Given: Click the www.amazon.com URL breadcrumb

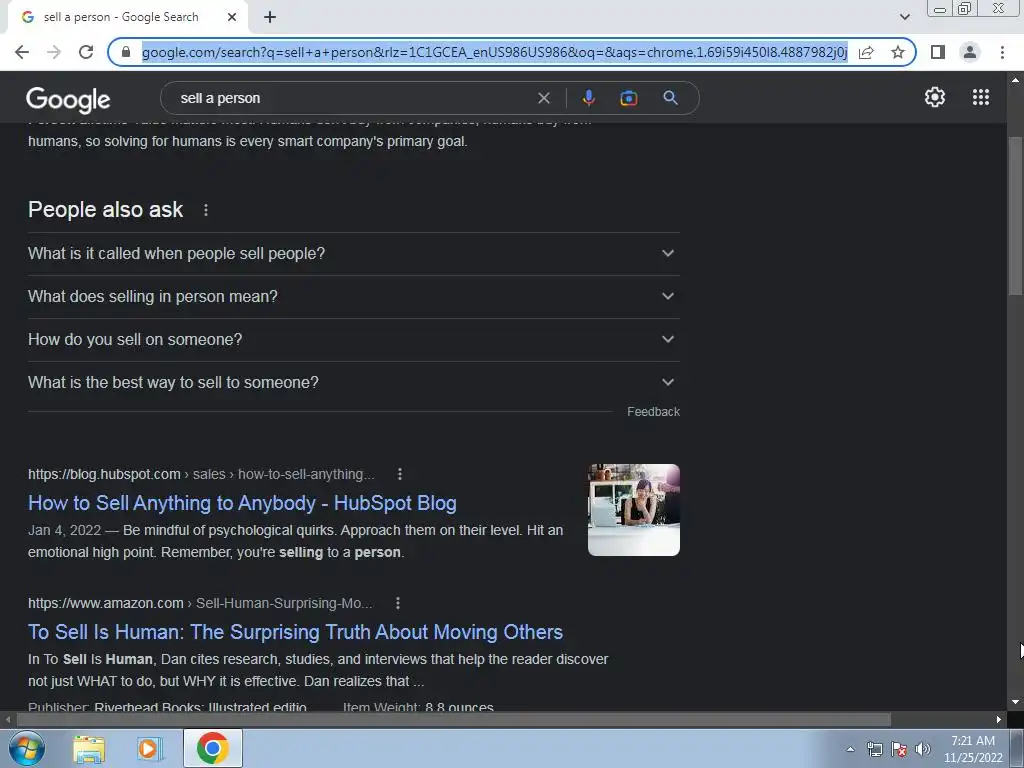Looking at the screenshot, I should click(x=200, y=603).
